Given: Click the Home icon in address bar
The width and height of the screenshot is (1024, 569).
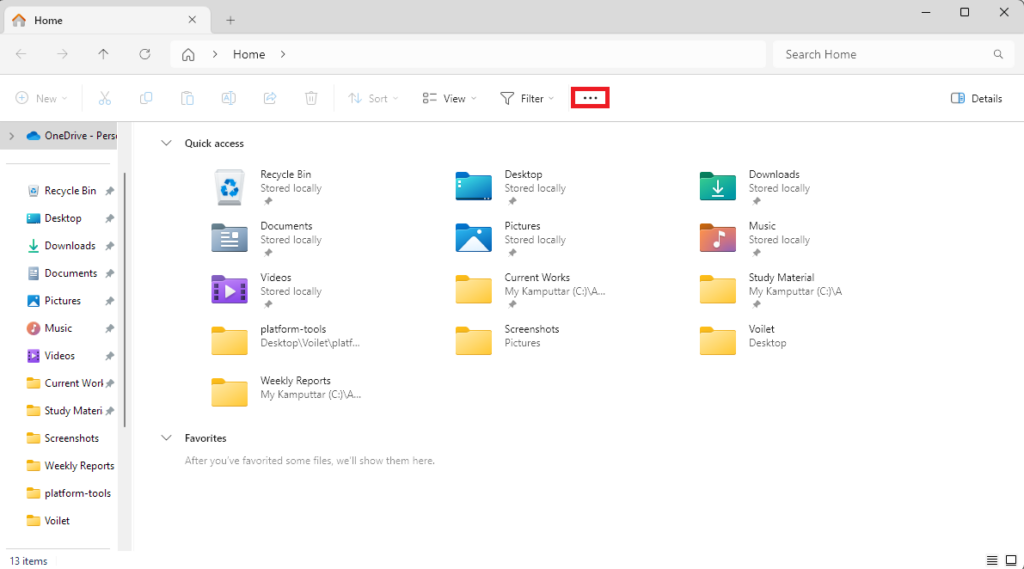Looking at the screenshot, I should (187, 54).
